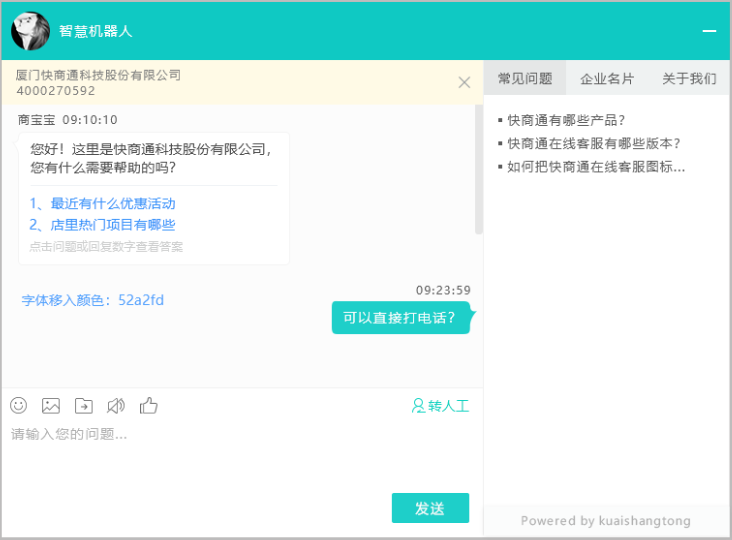The image size is (732, 540).
Task: Toggle the sound mute speaker icon
Action: pos(116,405)
